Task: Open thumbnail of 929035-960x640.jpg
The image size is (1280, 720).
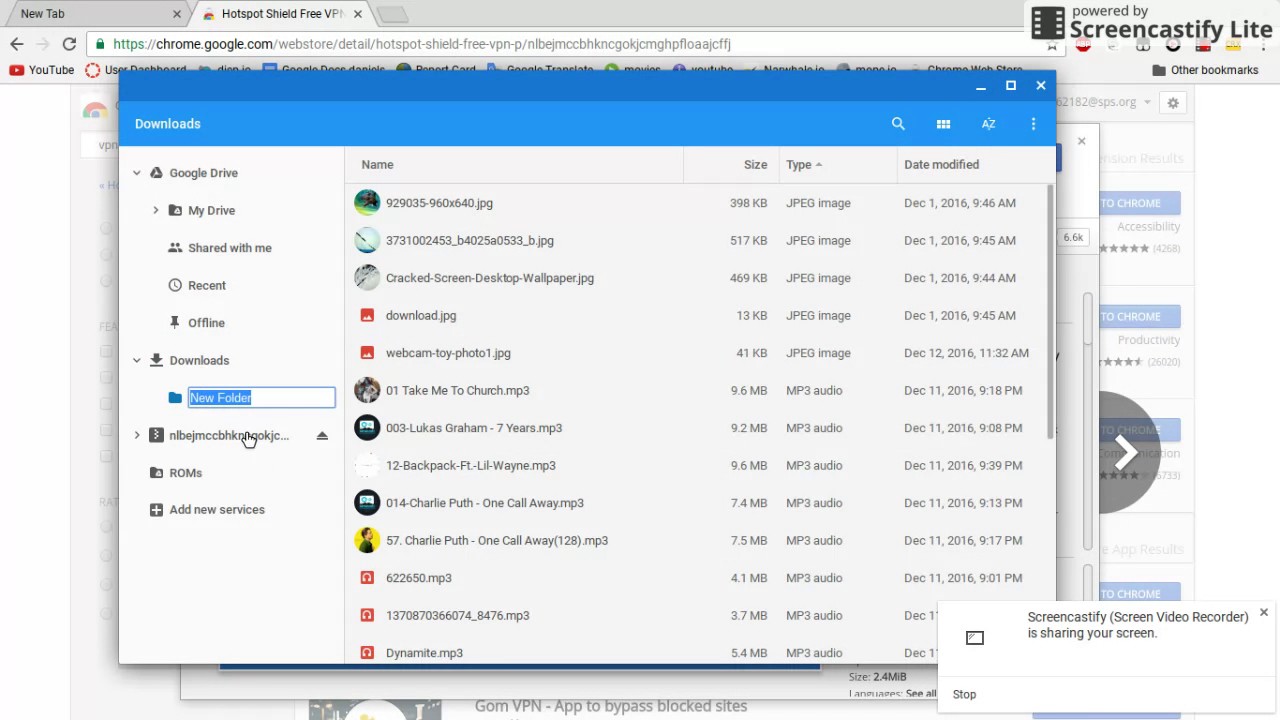Action: pyautogui.click(x=367, y=203)
